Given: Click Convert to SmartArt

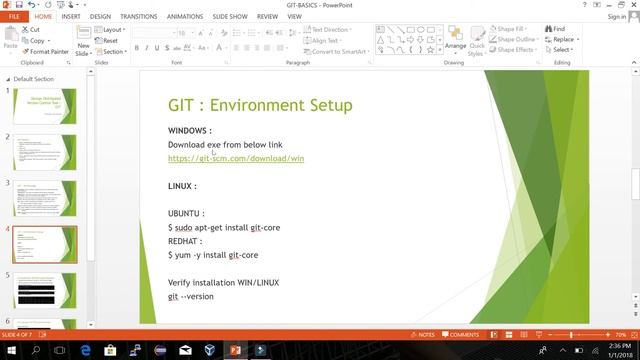Looking at the screenshot, I should pos(337,51).
